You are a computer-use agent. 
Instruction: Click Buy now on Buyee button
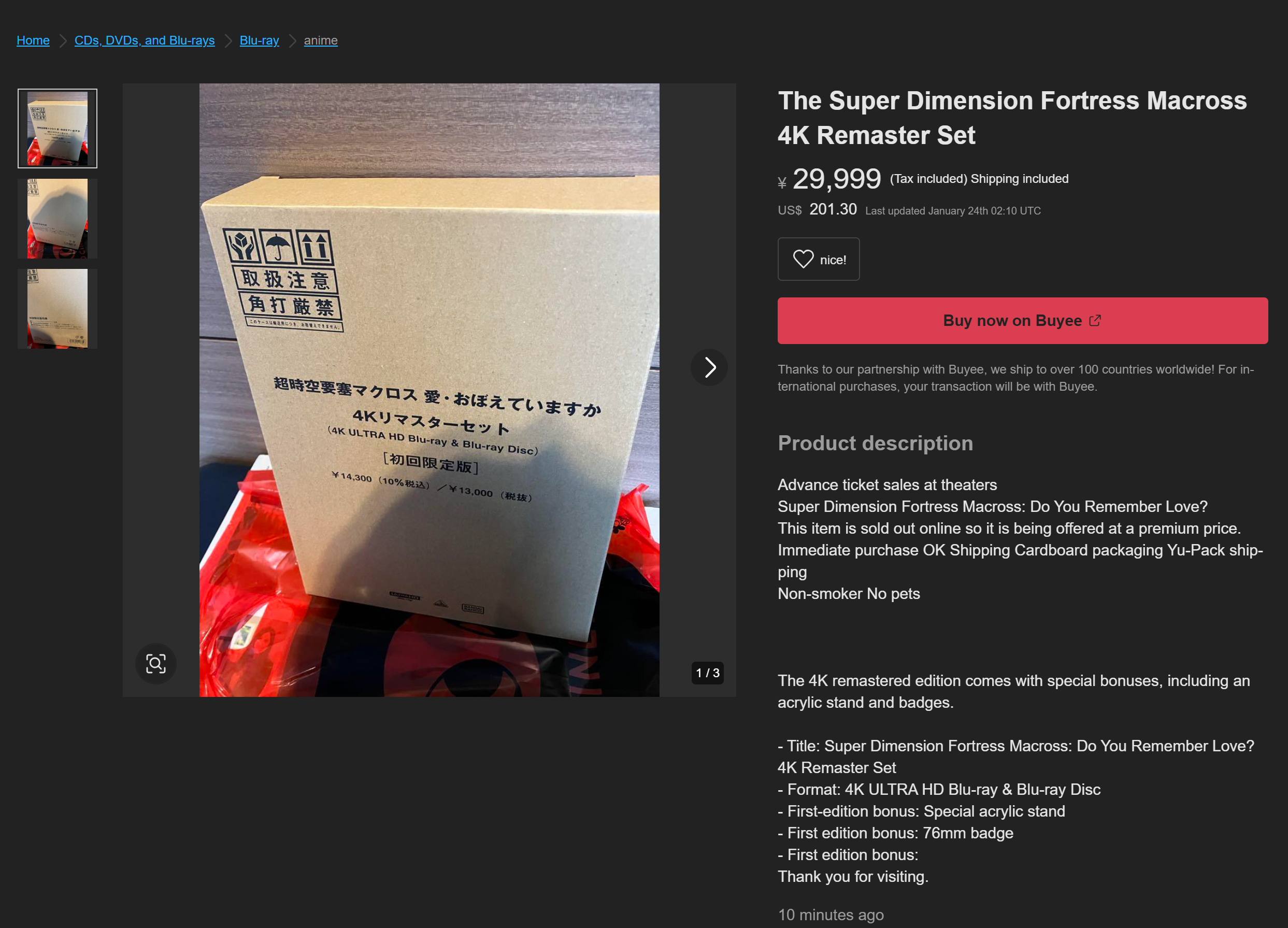pos(1022,320)
